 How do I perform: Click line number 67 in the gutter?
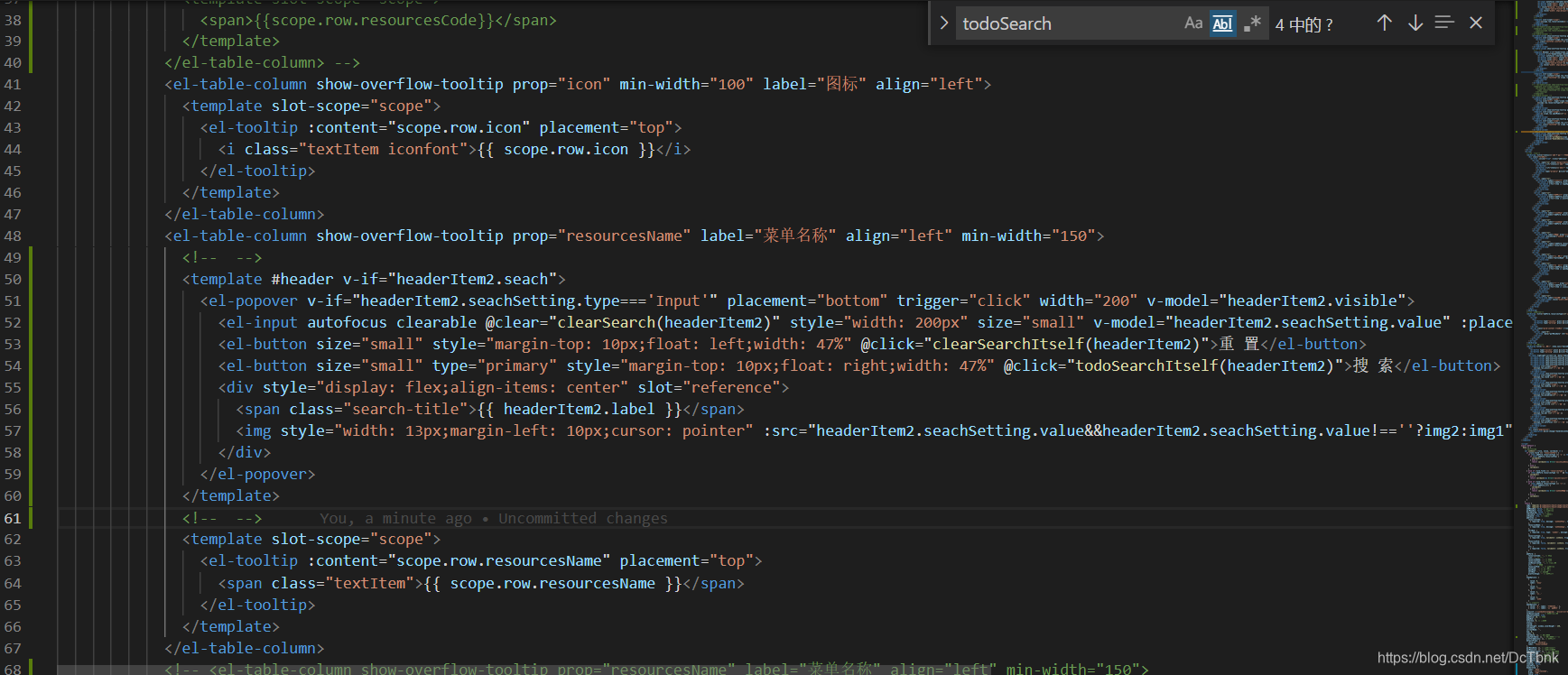coord(13,648)
